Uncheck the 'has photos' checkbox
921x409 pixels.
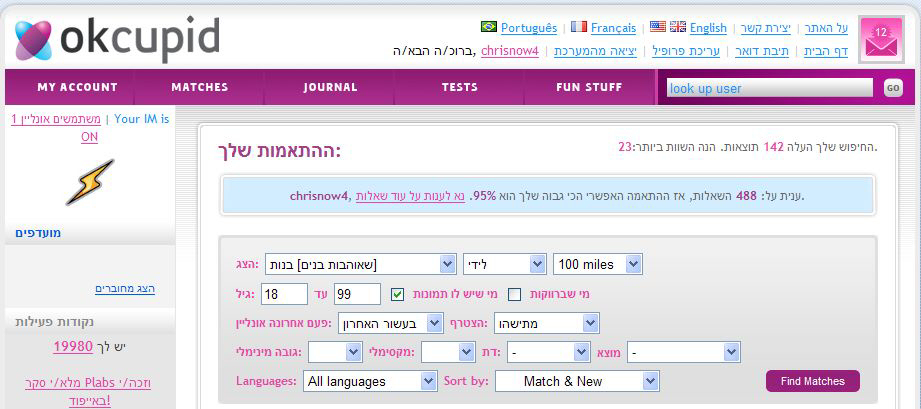(397, 294)
